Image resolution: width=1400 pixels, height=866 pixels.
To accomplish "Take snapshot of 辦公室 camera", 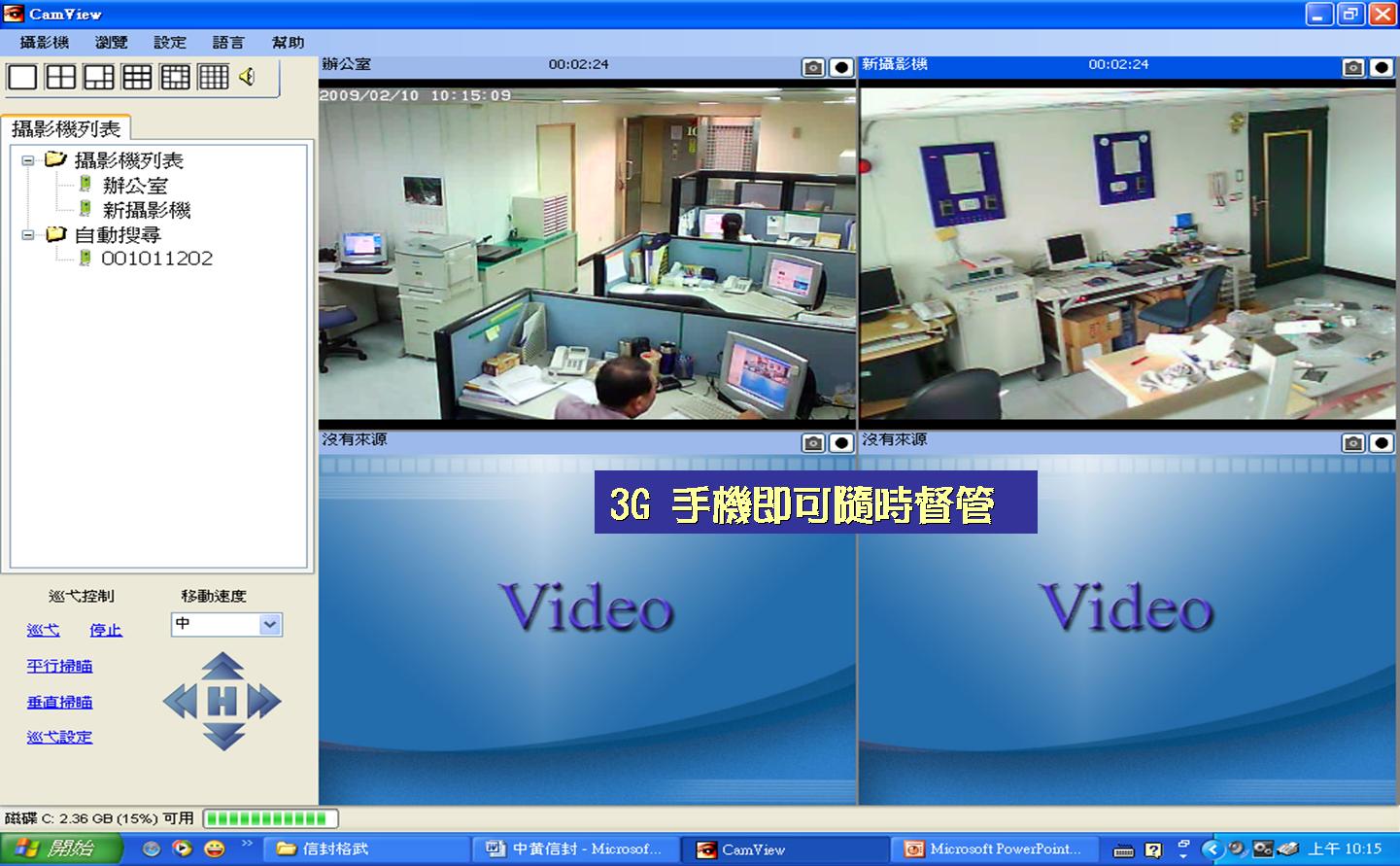I will [x=813, y=67].
